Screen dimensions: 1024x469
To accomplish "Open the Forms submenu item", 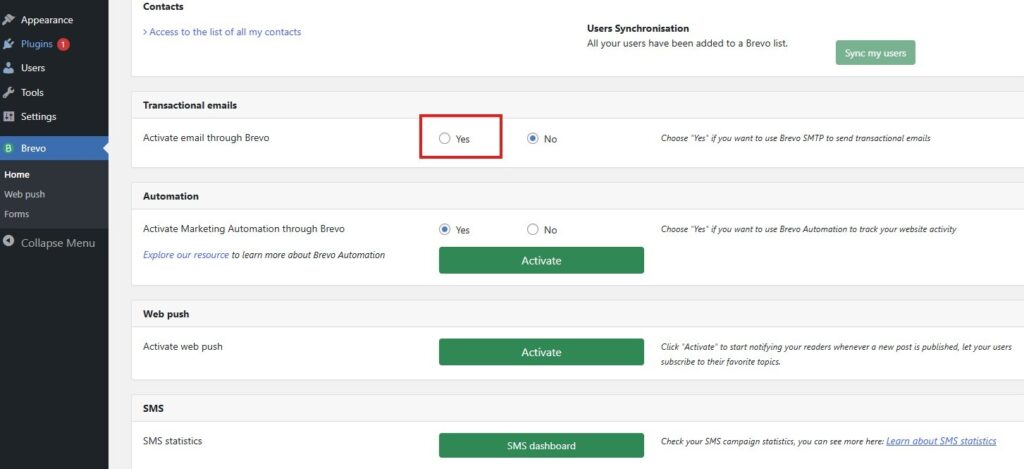I will point(17,213).
